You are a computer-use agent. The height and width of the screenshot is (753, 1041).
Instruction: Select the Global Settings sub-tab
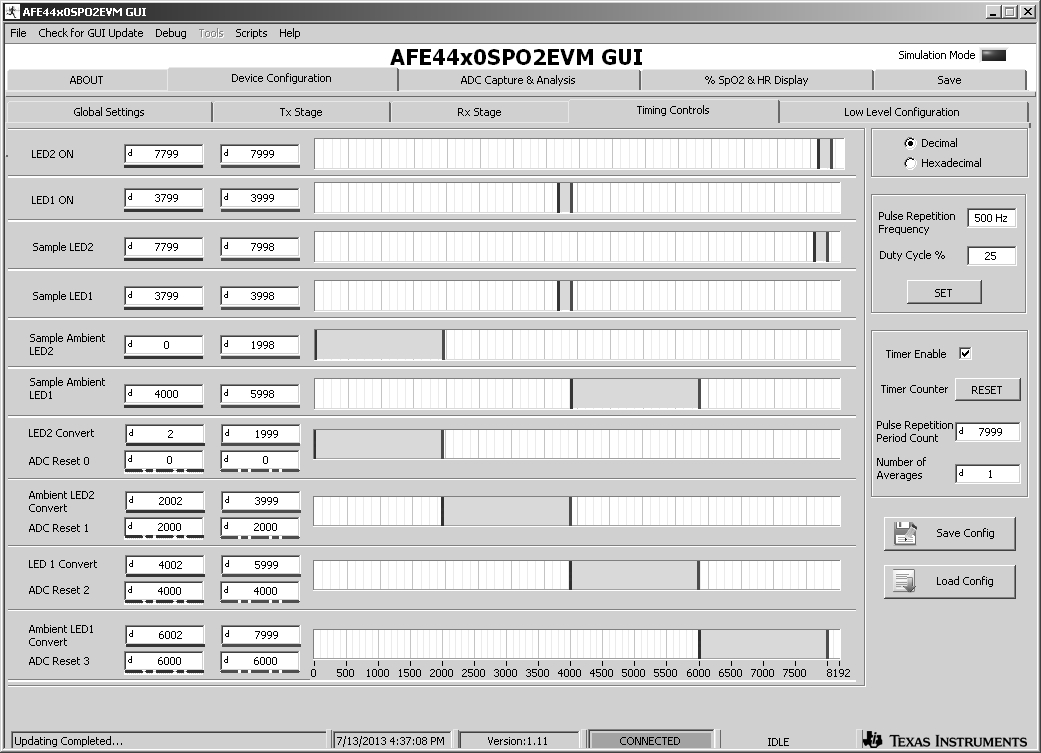point(109,112)
